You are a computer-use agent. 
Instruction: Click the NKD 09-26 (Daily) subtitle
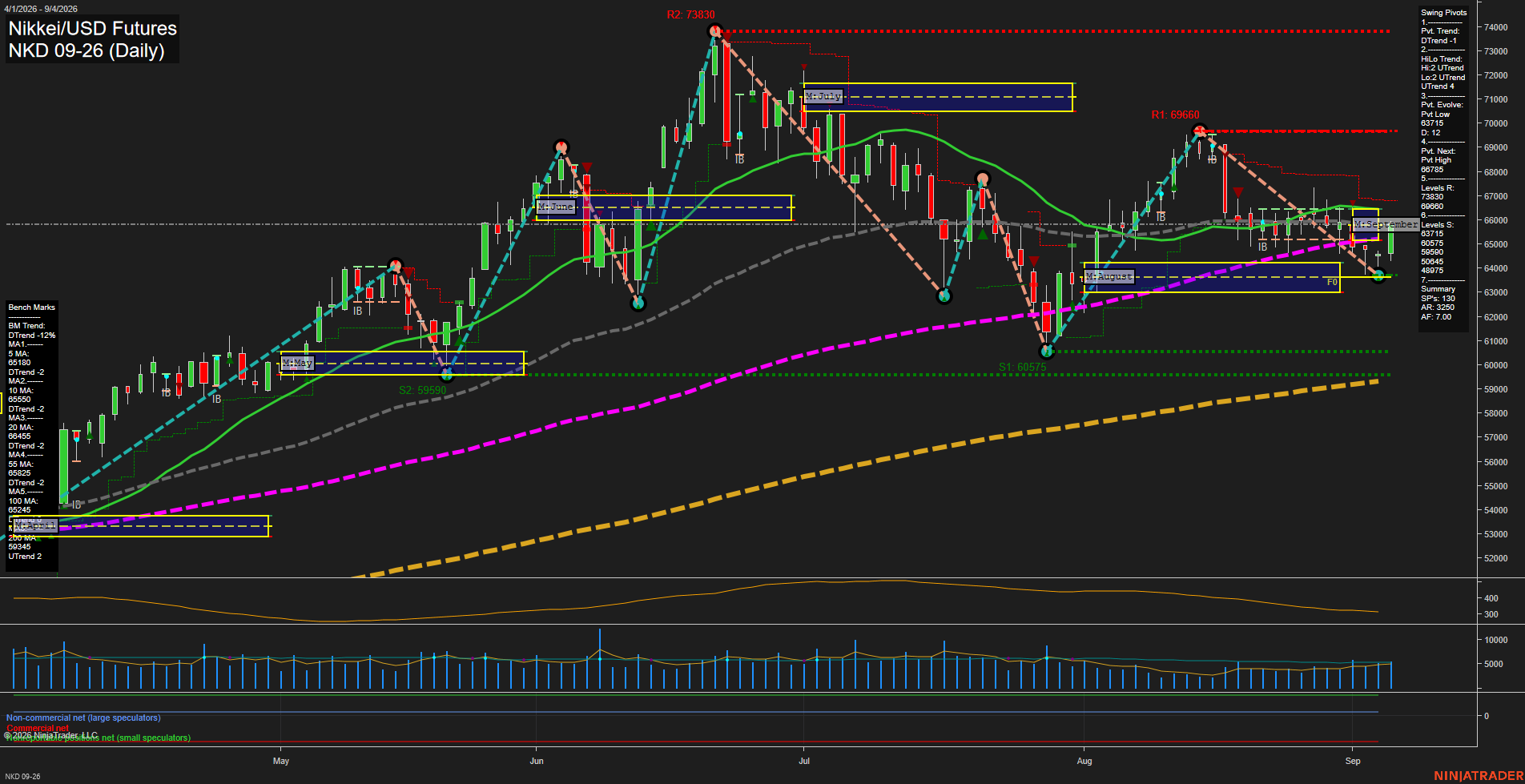tap(87, 50)
